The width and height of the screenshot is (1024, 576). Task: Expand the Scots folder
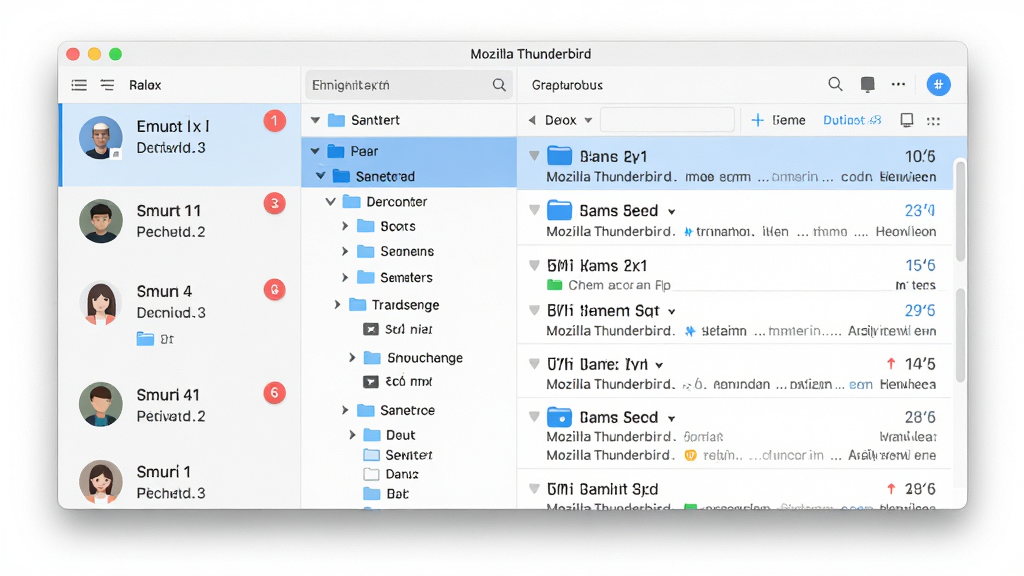tap(345, 226)
